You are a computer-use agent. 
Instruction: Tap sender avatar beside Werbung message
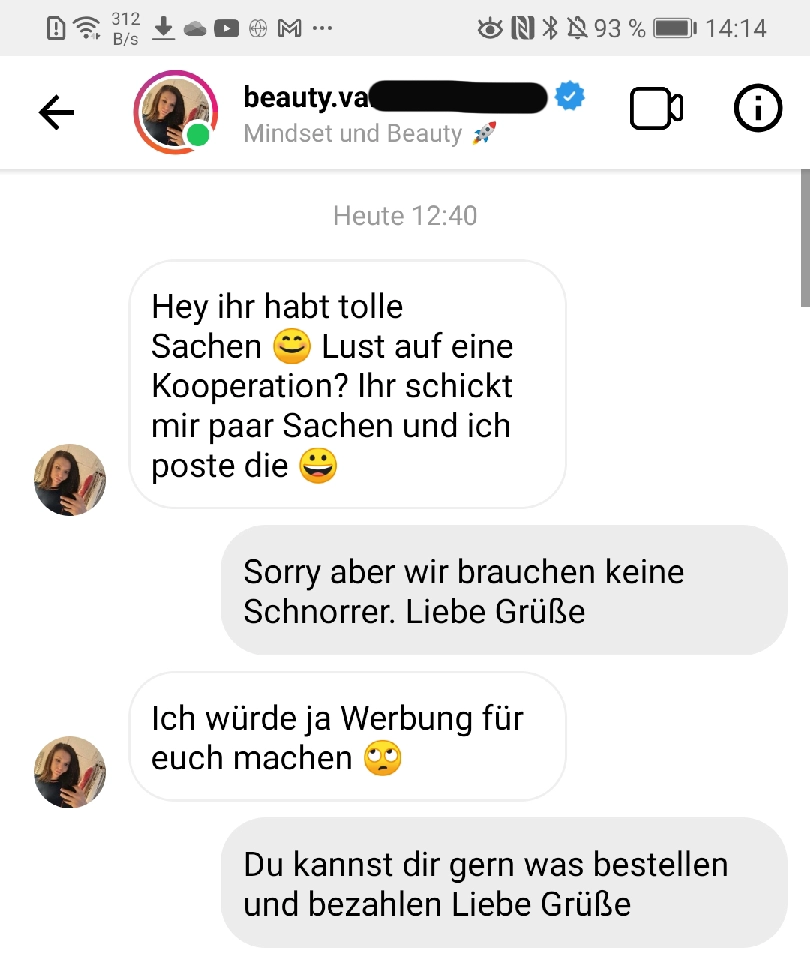coord(70,772)
